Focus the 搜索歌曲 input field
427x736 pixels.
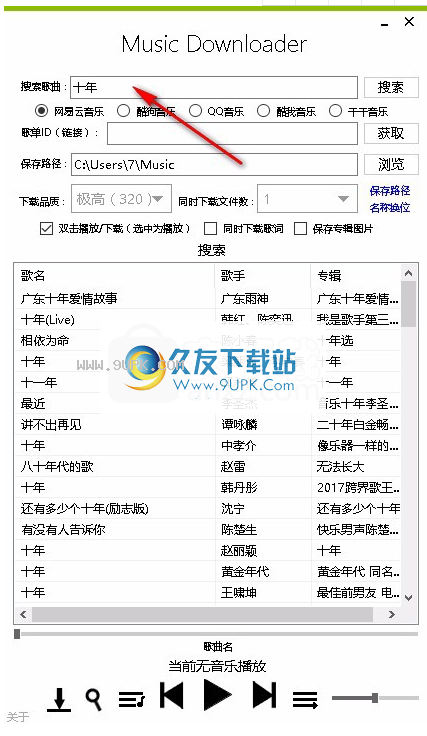pyautogui.click(x=214, y=87)
